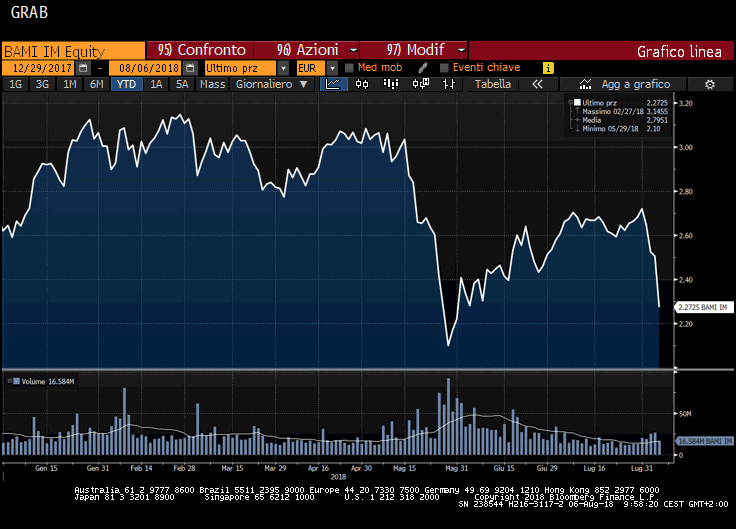736x529 pixels.
Task: Click the pencil edit icon
Action: pos(422,68)
